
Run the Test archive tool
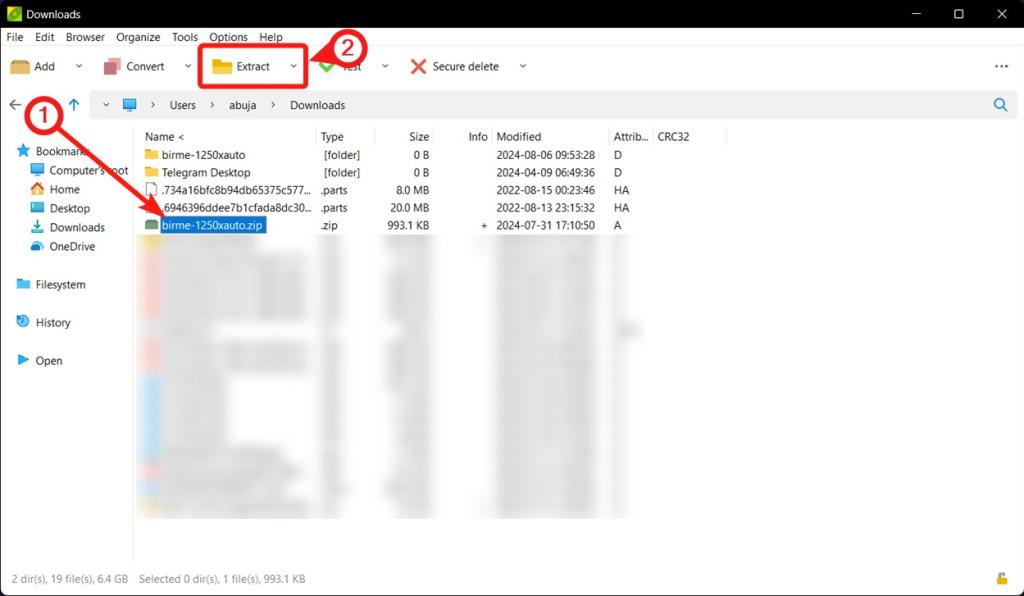(x=348, y=66)
